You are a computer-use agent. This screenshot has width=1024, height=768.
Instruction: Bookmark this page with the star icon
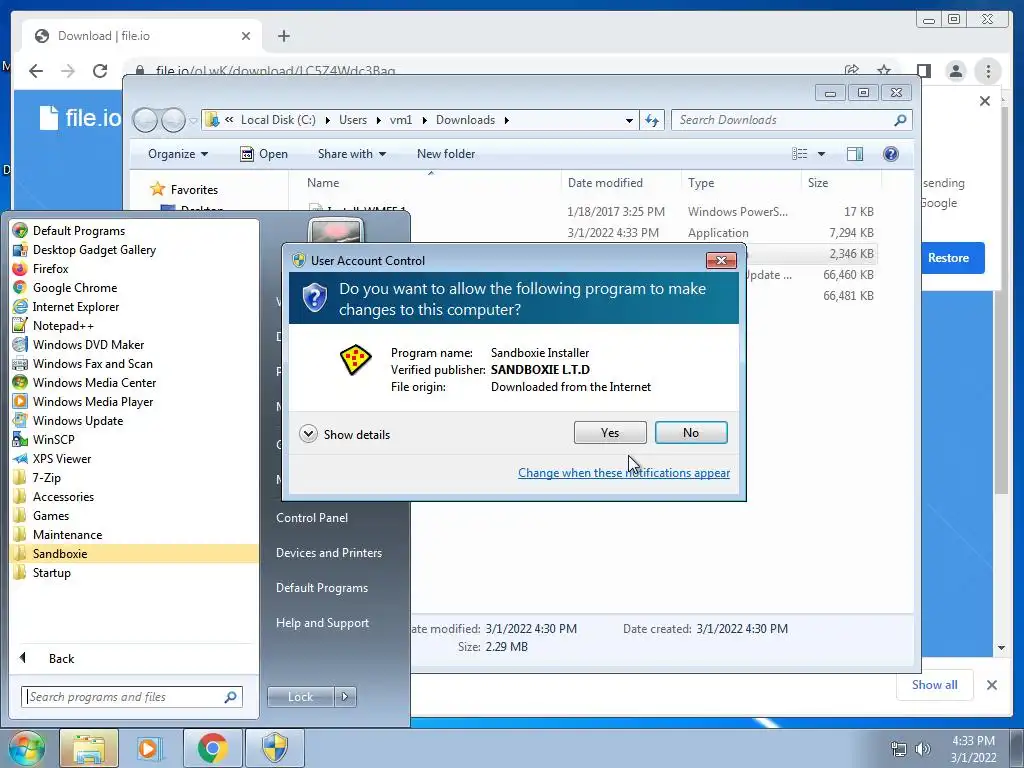pos(884,70)
